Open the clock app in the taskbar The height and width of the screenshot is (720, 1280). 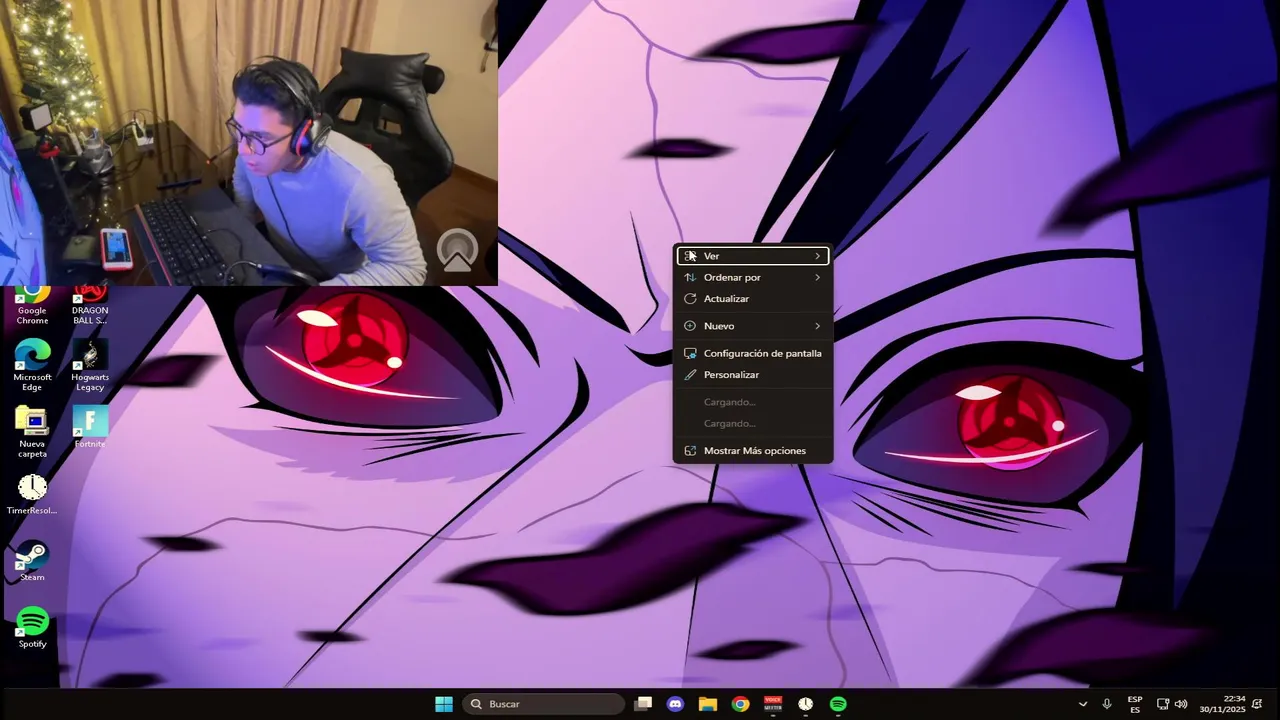[805, 704]
